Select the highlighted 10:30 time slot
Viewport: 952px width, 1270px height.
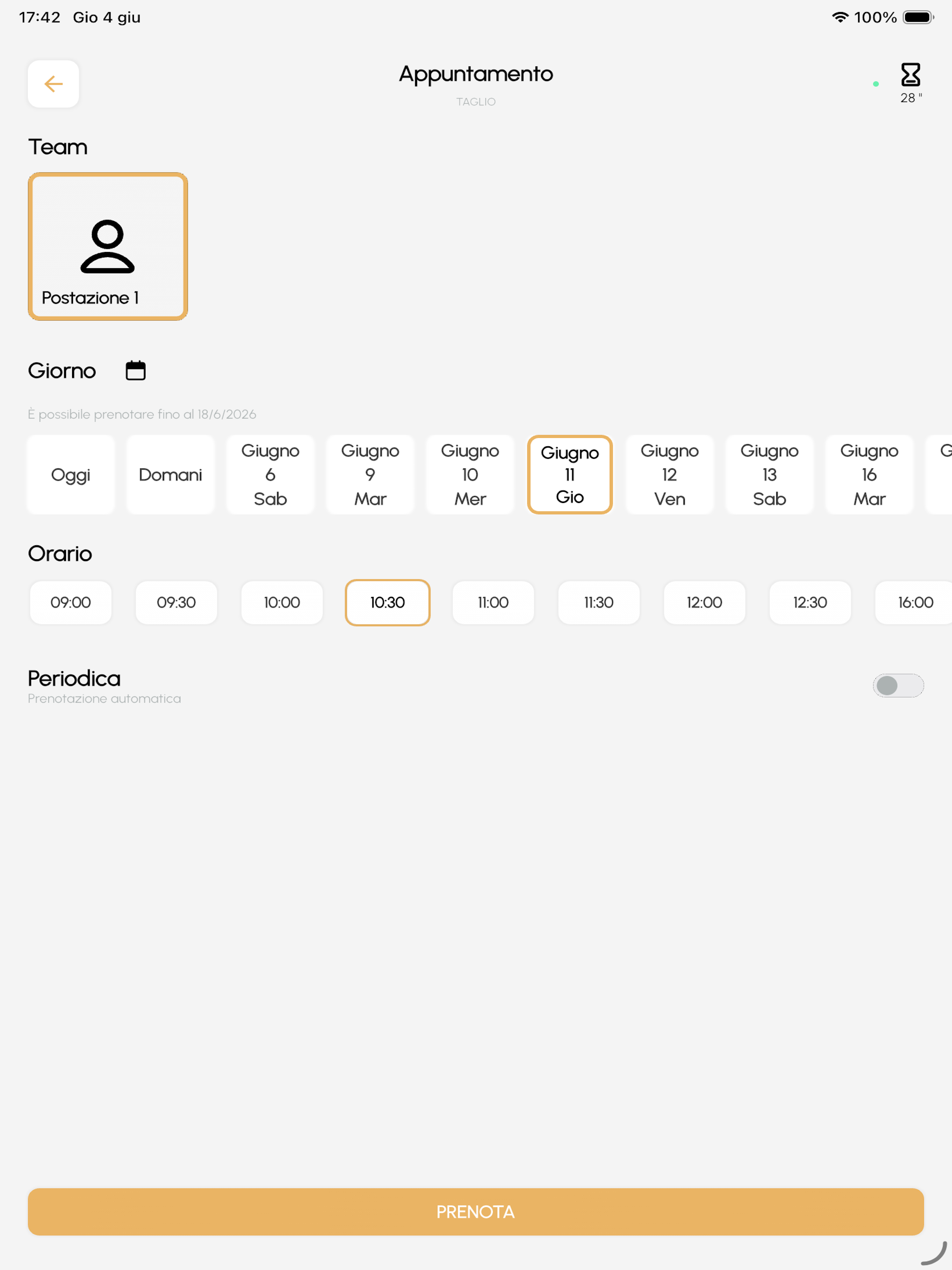tap(388, 602)
